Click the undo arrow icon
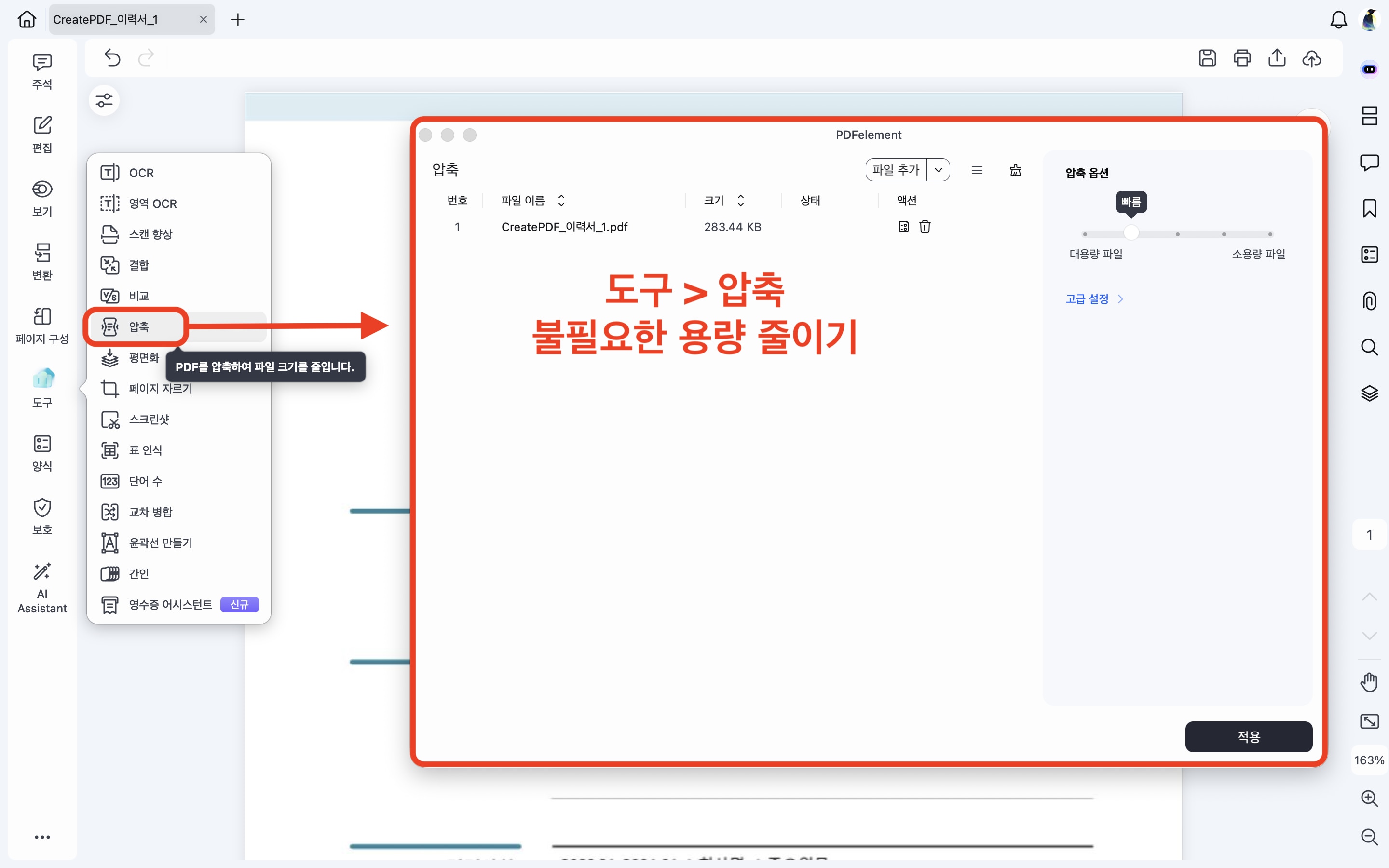 tap(112, 58)
